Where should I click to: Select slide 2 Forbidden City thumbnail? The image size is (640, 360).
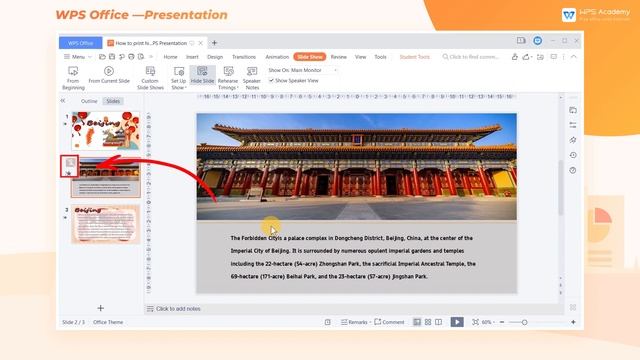106,178
